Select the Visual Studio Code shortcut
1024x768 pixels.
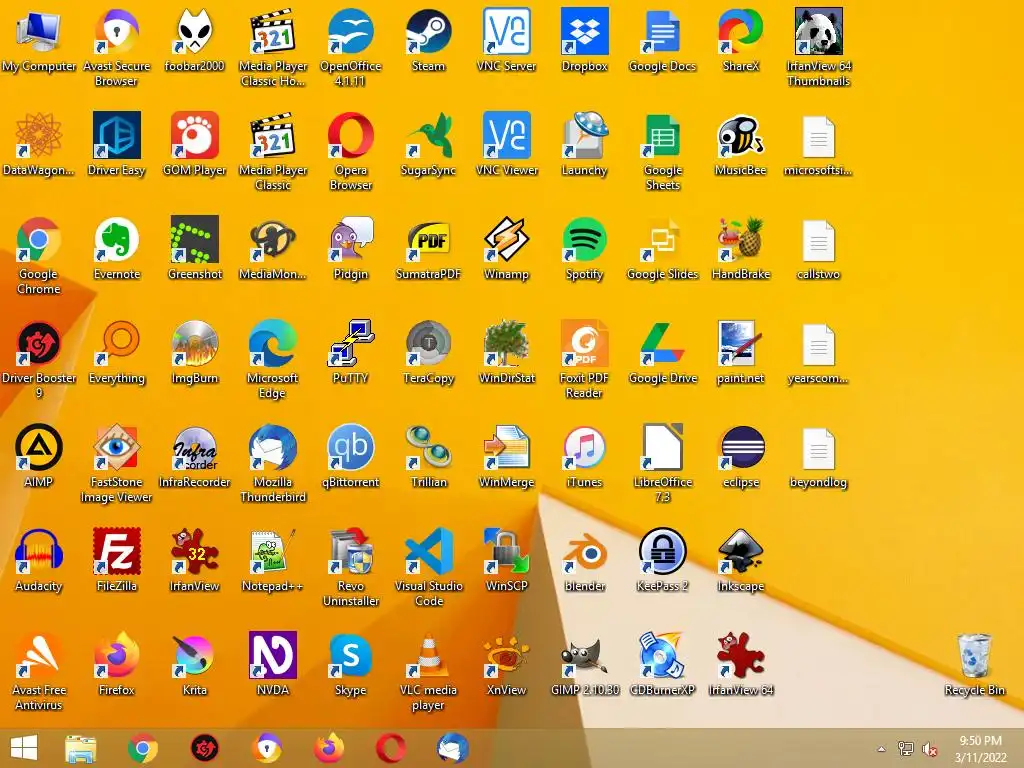pos(428,552)
